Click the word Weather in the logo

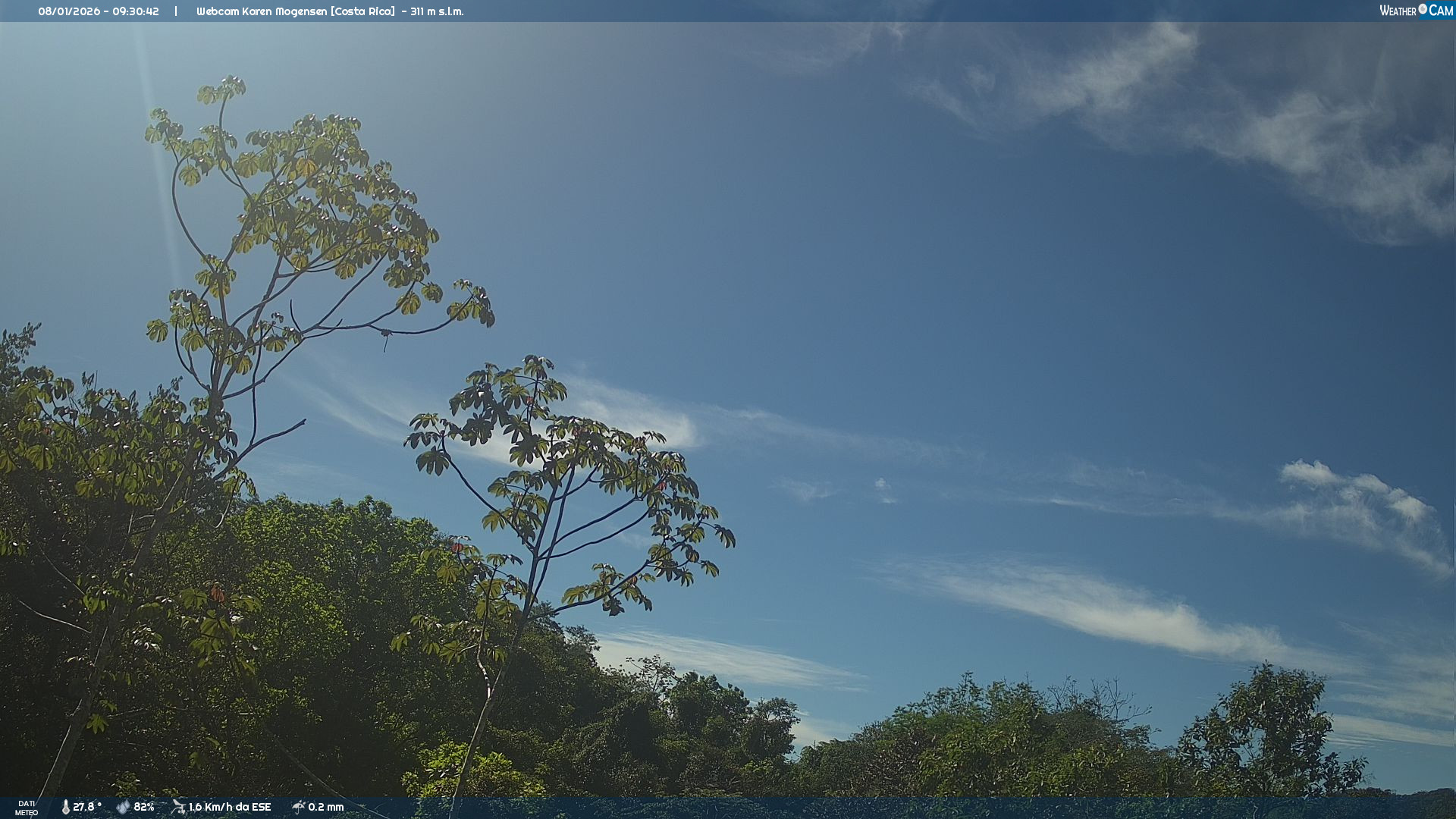point(1398,11)
